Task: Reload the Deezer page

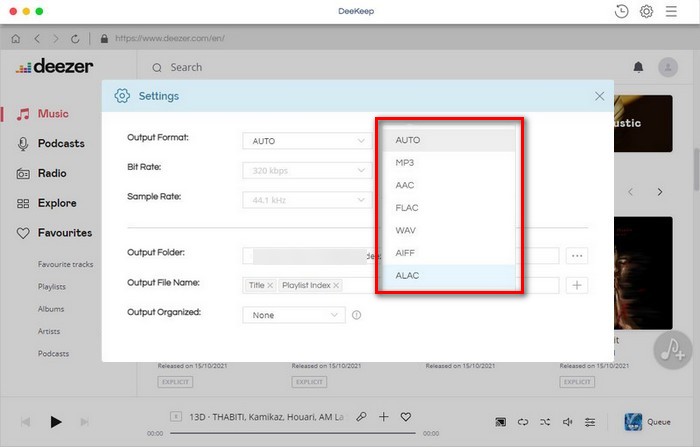Action: coord(75,39)
